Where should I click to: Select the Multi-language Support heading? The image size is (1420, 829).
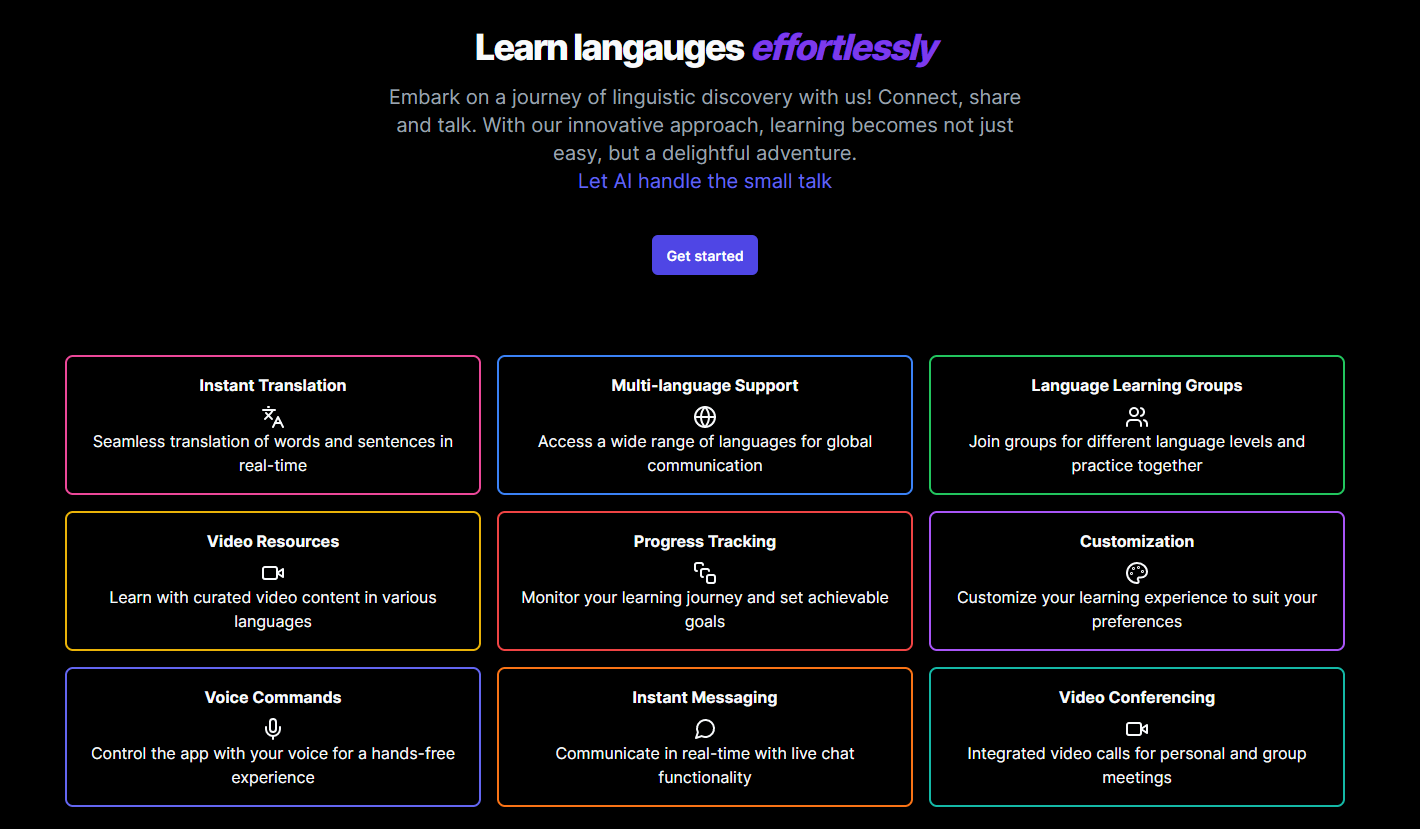coord(705,385)
